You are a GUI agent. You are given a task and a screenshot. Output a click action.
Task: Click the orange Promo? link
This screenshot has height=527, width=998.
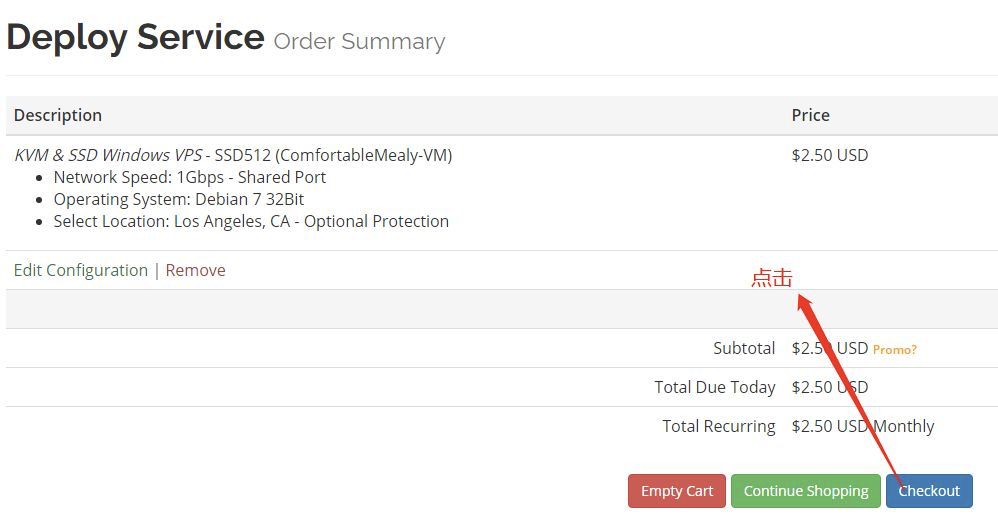pos(894,350)
